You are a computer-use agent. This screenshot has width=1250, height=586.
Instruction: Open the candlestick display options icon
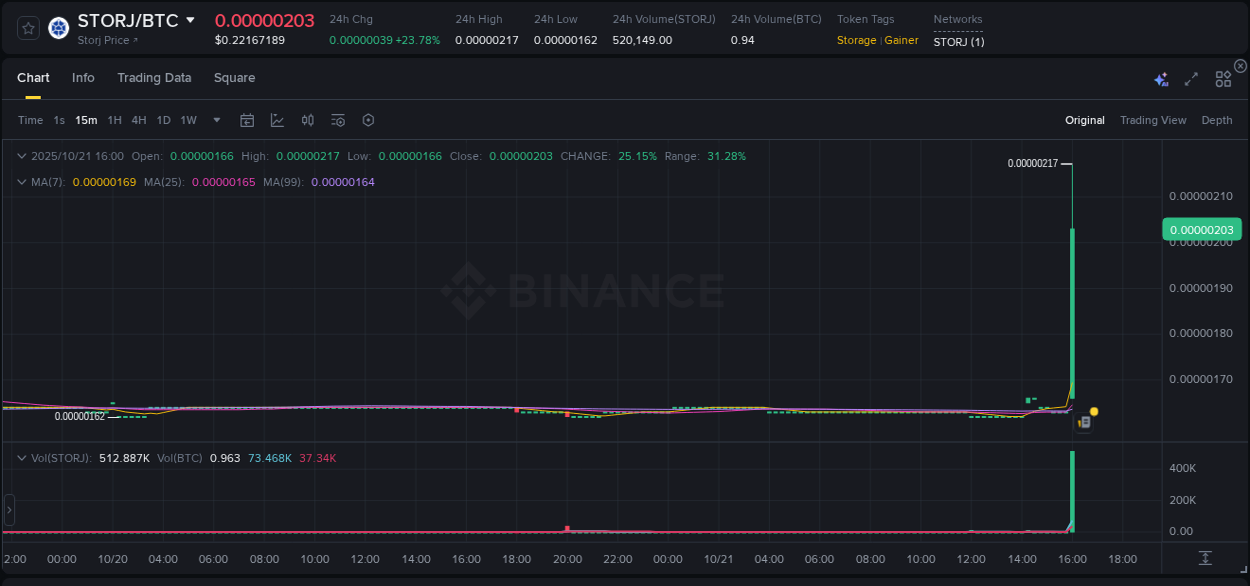pyautogui.click(x=307, y=120)
